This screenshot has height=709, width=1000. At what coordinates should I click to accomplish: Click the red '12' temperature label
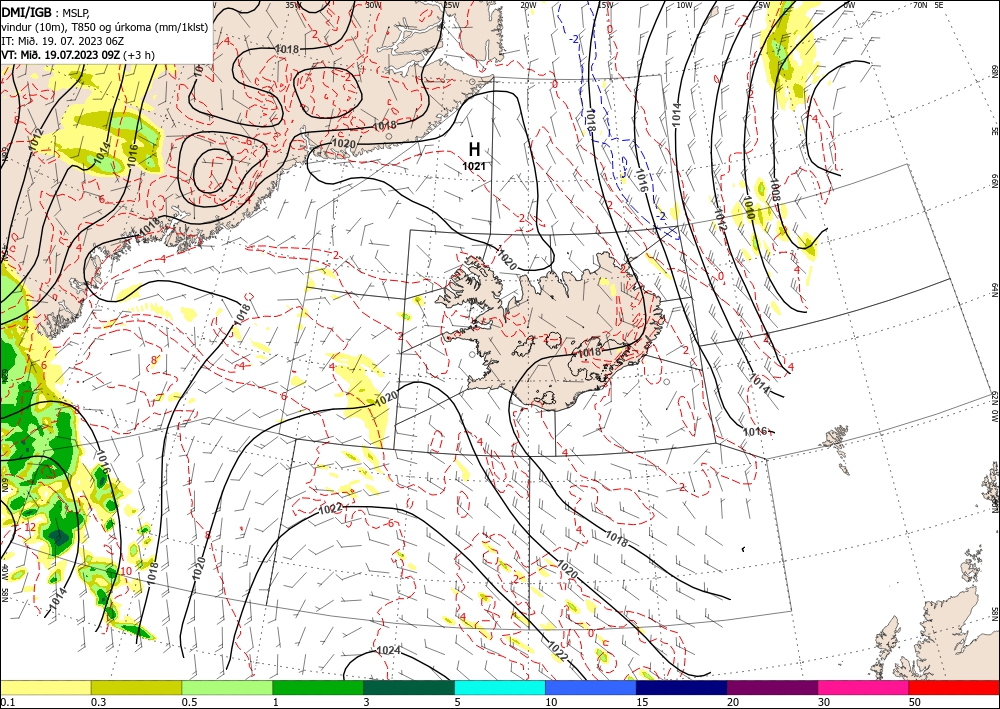pyautogui.click(x=30, y=527)
